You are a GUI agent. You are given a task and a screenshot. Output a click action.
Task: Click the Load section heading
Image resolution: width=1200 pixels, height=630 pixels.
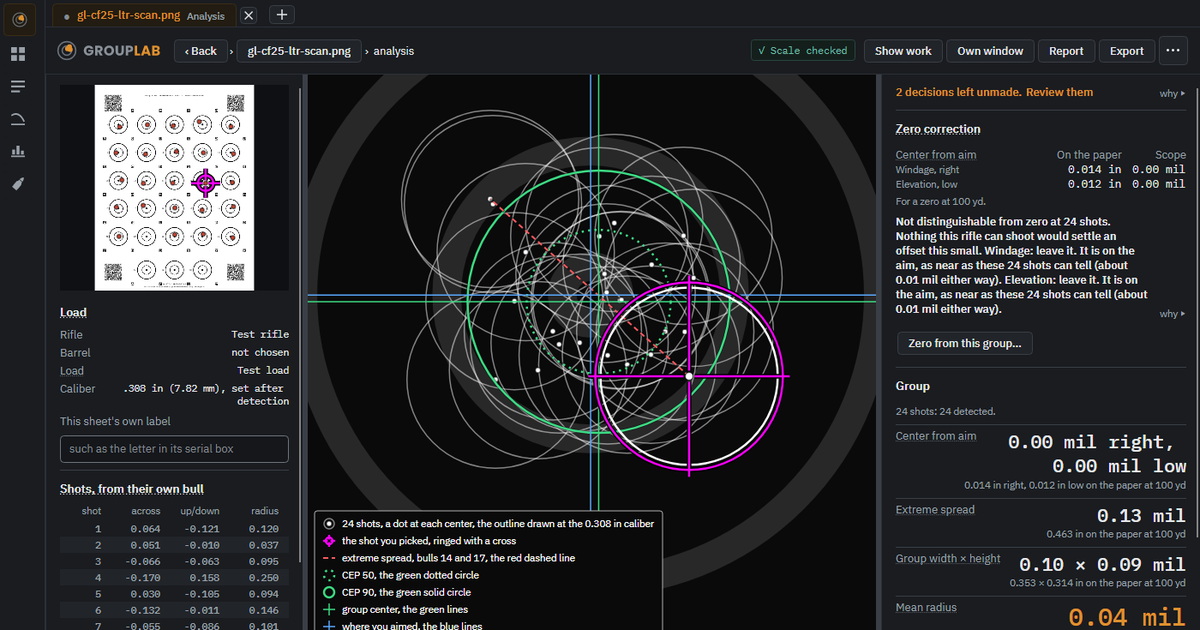point(73,313)
